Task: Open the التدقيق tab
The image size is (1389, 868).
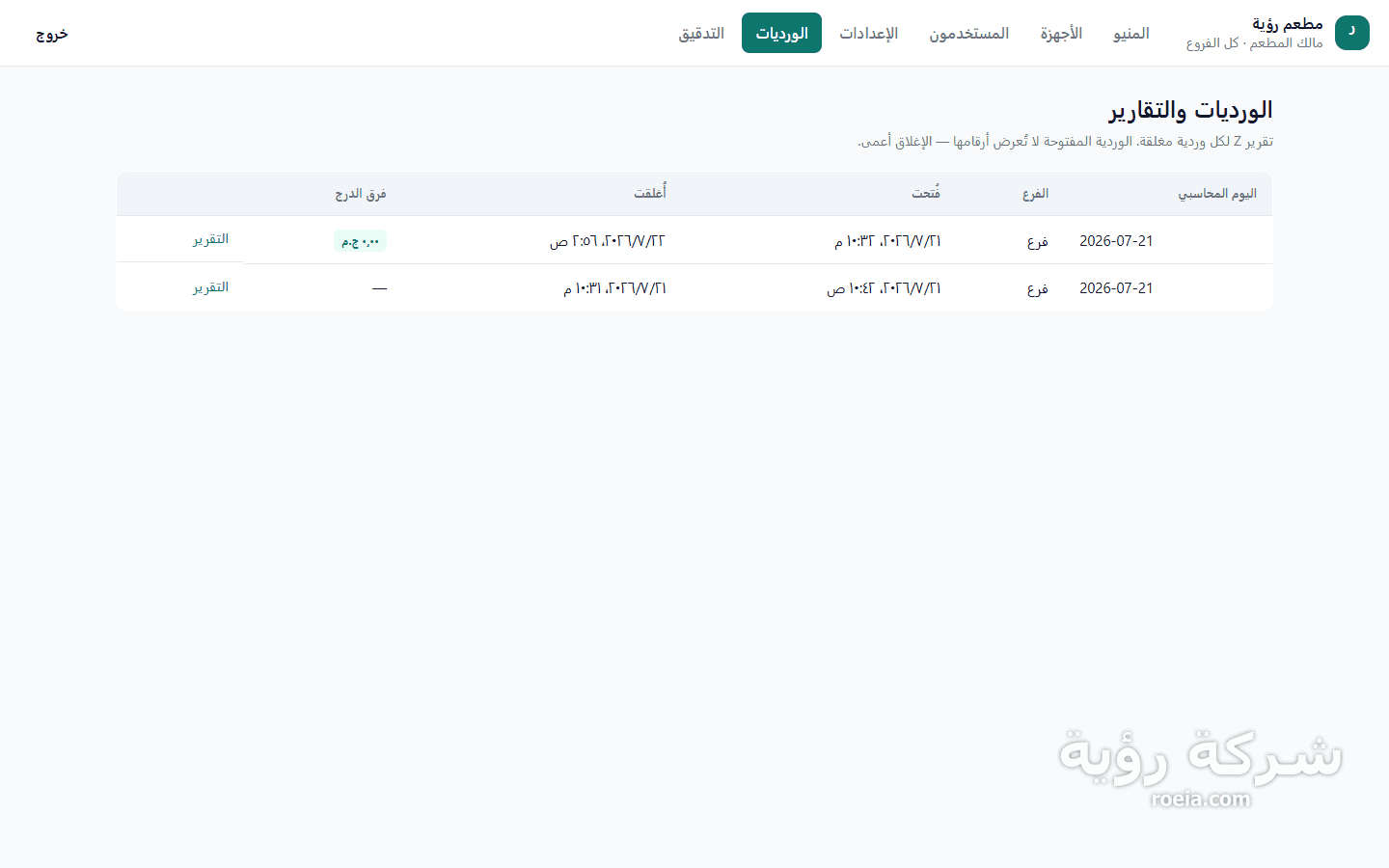Action: 701,33
